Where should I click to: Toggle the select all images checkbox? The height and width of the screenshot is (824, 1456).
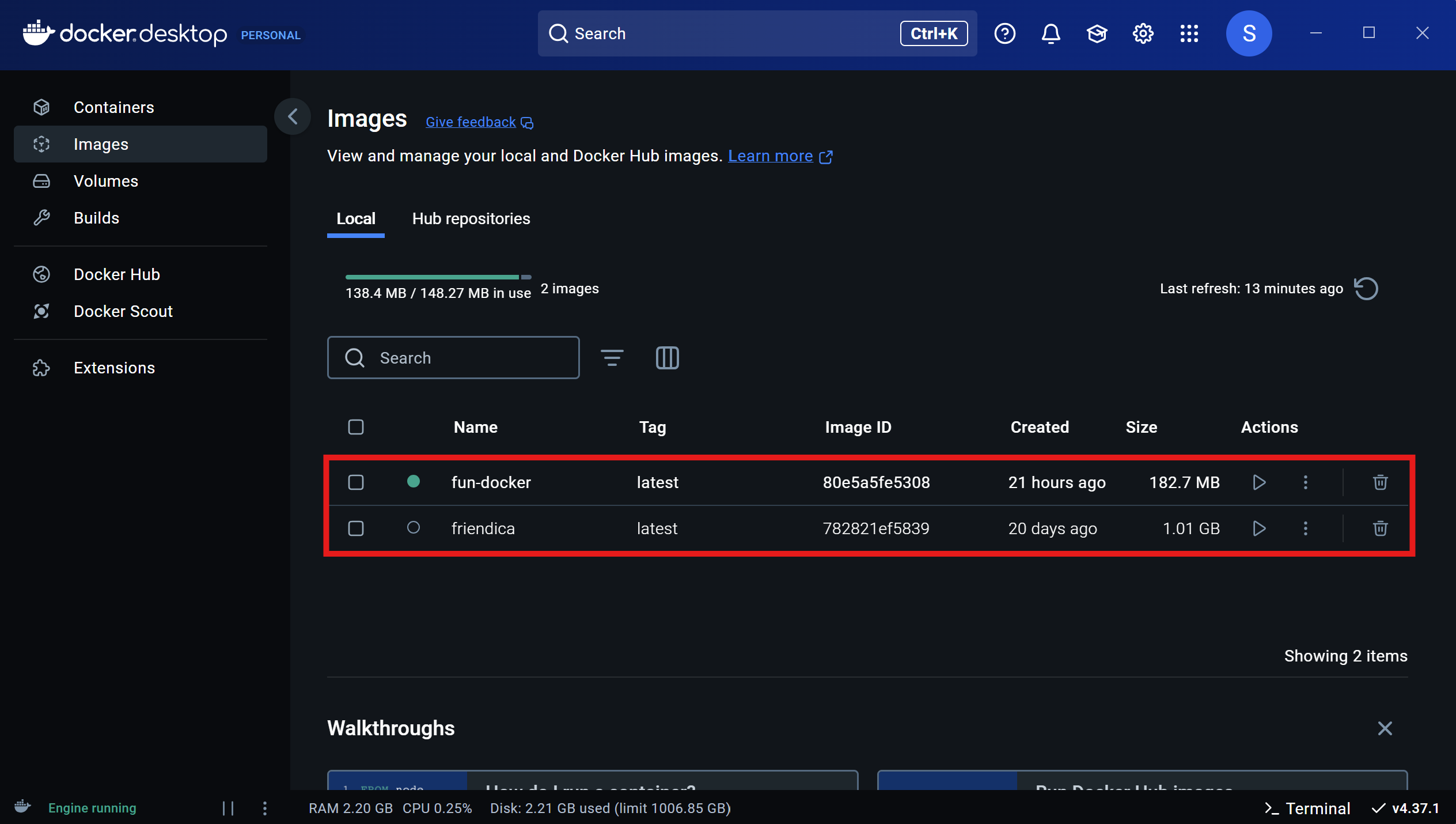point(356,427)
